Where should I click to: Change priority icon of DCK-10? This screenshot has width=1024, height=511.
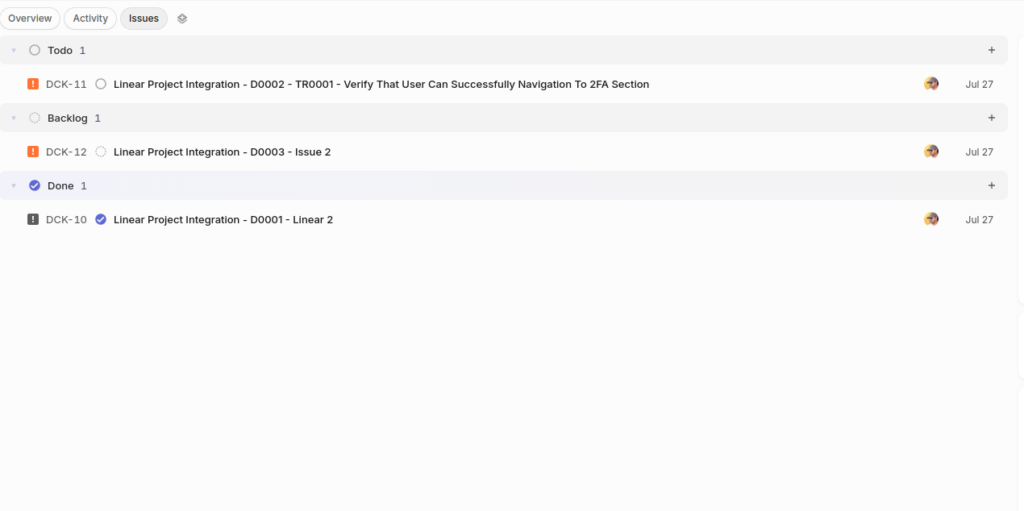33,220
